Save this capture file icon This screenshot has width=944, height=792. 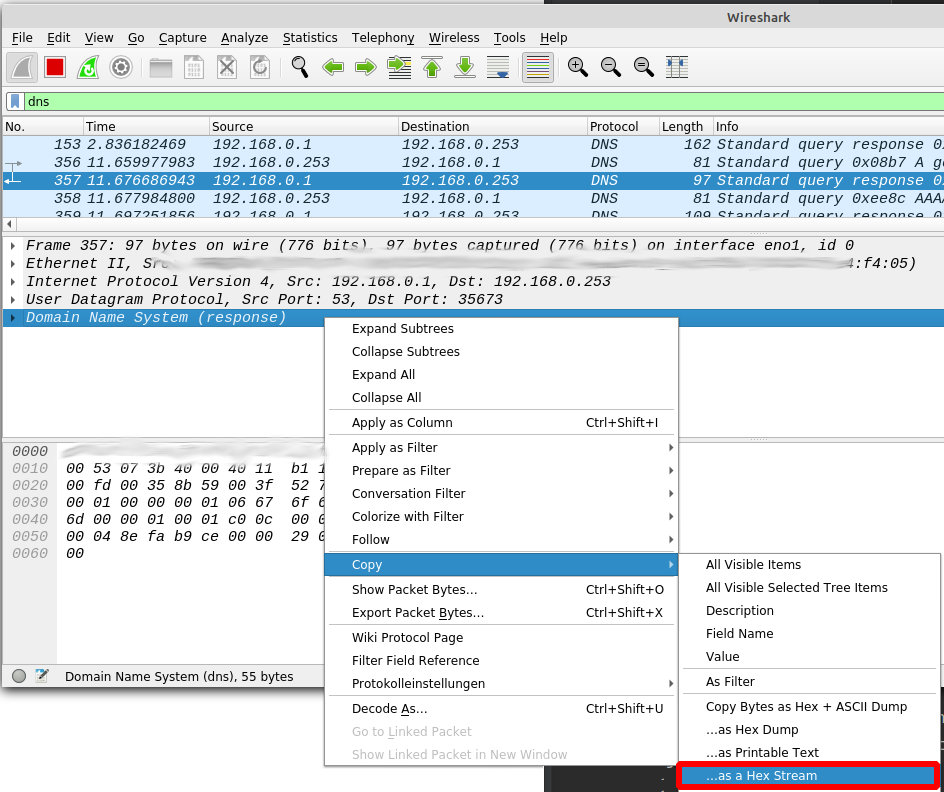click(194, 67)
